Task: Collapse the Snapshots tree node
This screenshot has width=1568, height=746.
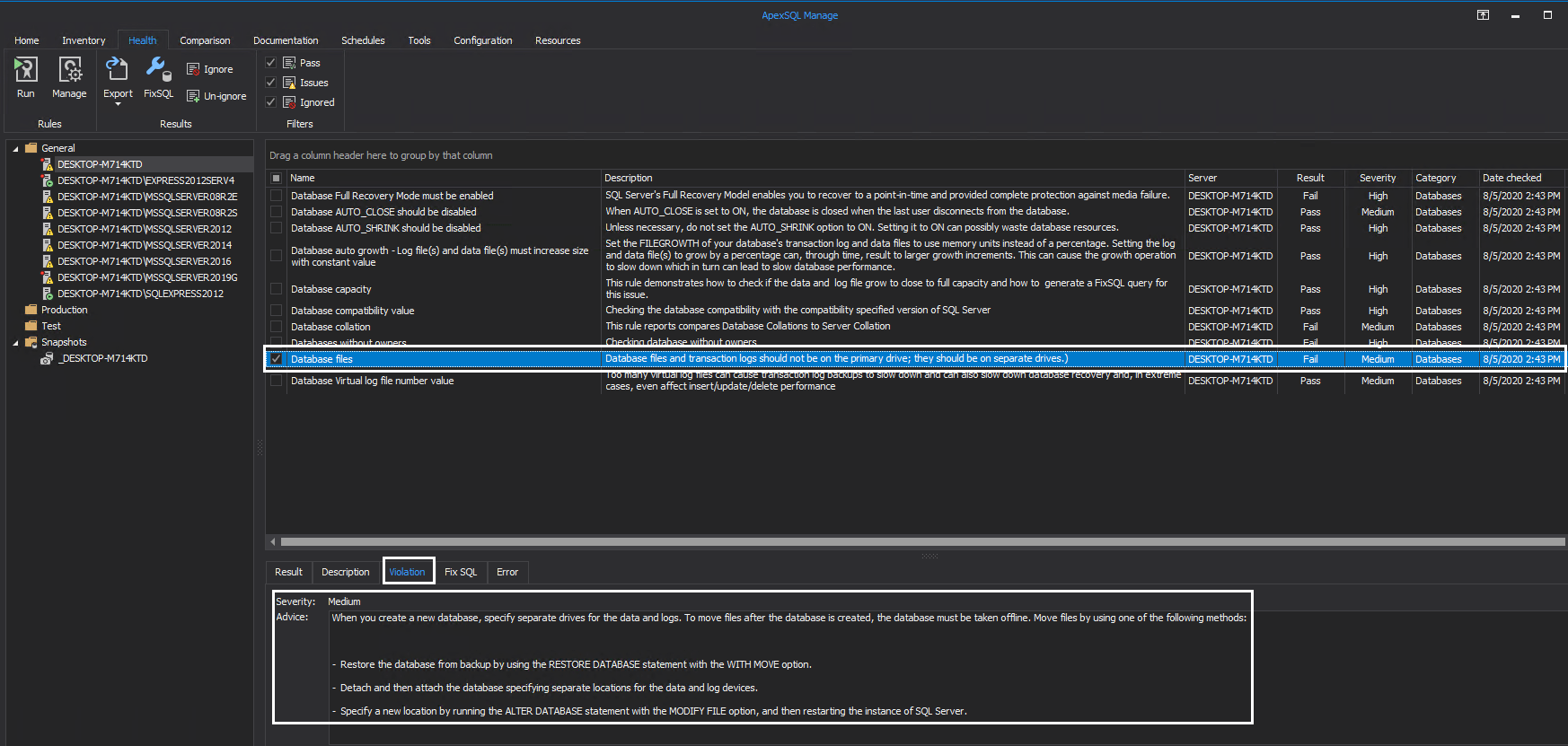Action: tap(15, 343)
